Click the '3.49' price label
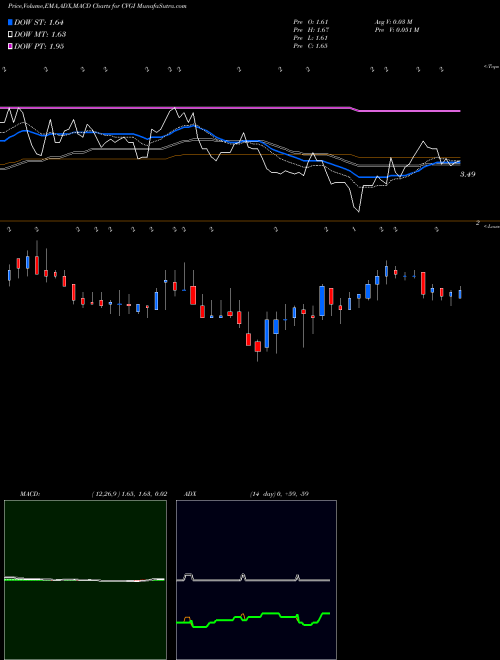The height and width of the screenshot is (660, 500). 468,174
